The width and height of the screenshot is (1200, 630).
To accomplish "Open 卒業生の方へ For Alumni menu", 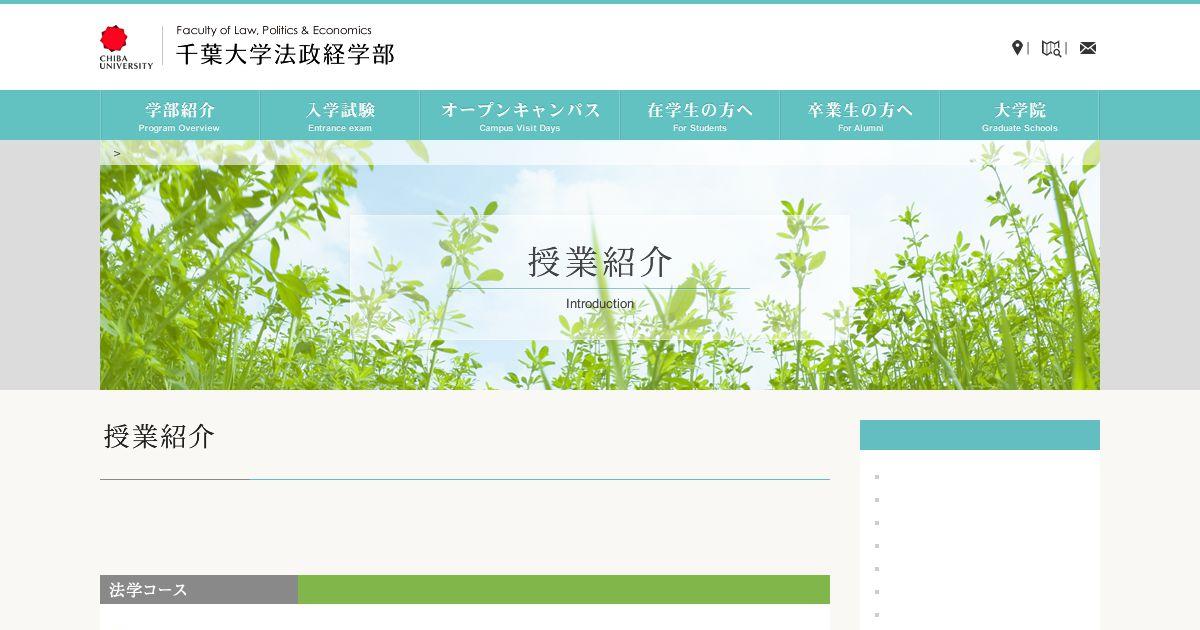I will [x=860, y=115].
